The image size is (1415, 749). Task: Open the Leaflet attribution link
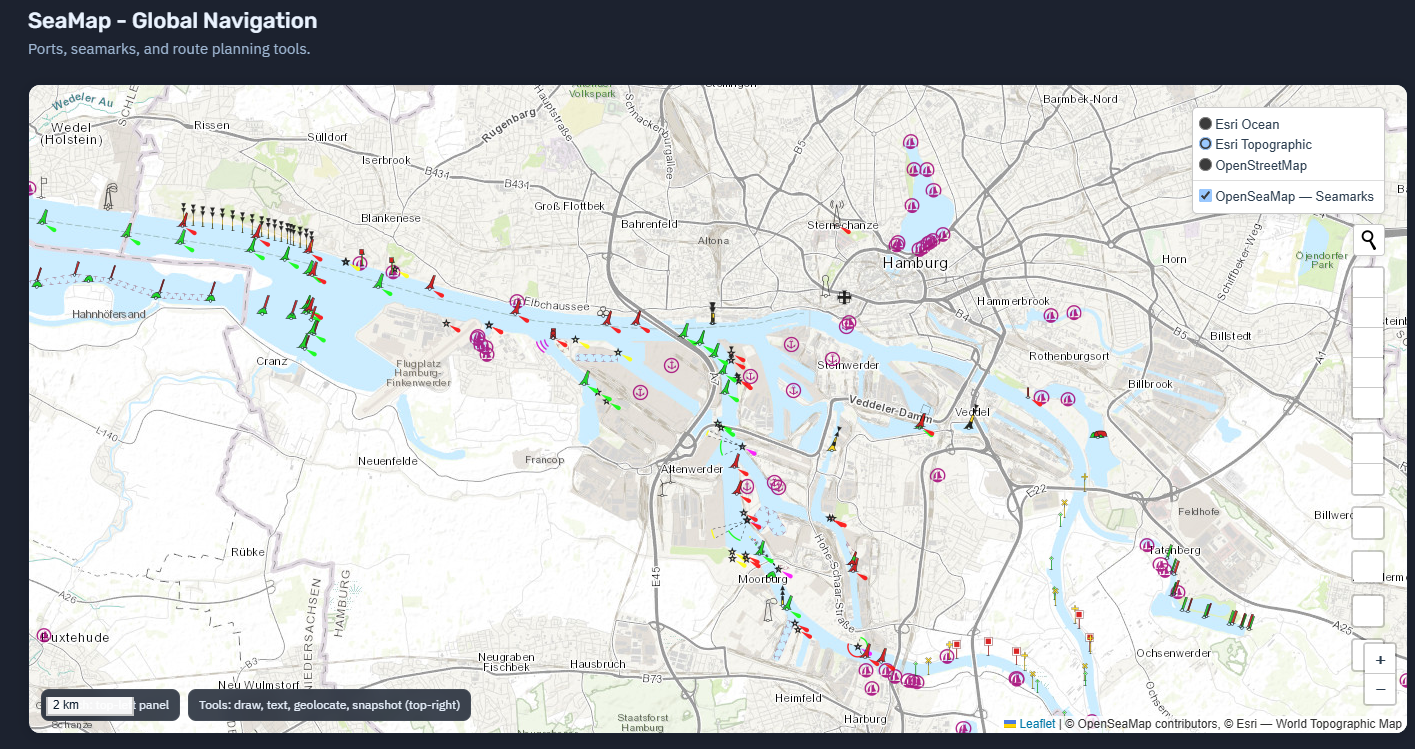click(1036, 724)
